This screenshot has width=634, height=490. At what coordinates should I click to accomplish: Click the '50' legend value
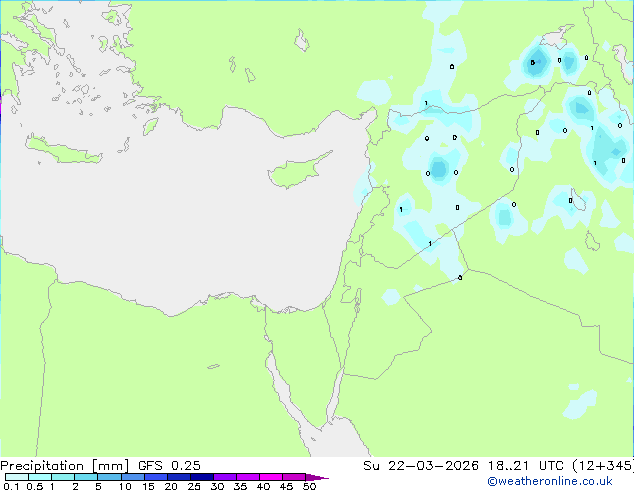pos(309,486)
